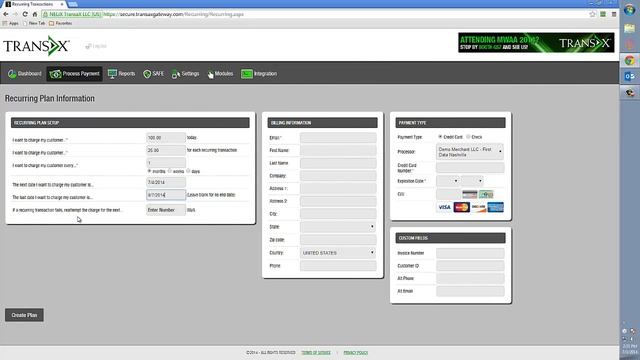Click the Logout link near logo
The height and width of the screenshot is (360, 640).
(96, 46)
